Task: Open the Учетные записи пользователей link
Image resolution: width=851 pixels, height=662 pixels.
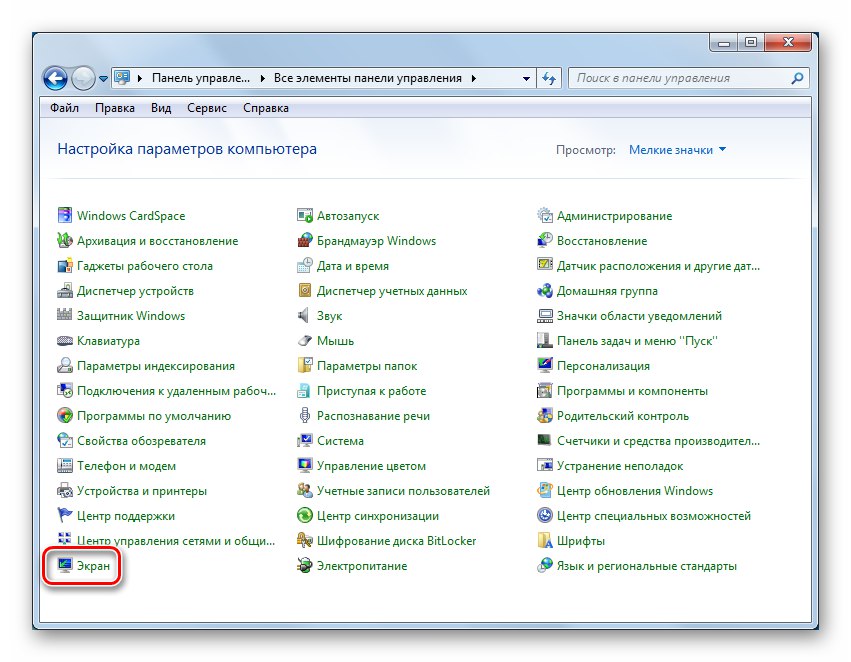Action: click(x=403, y=491)
